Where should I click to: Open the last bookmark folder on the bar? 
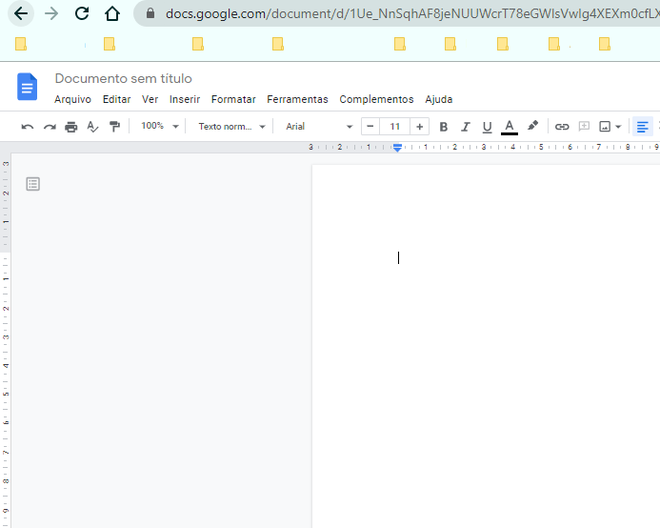[604, 44]
